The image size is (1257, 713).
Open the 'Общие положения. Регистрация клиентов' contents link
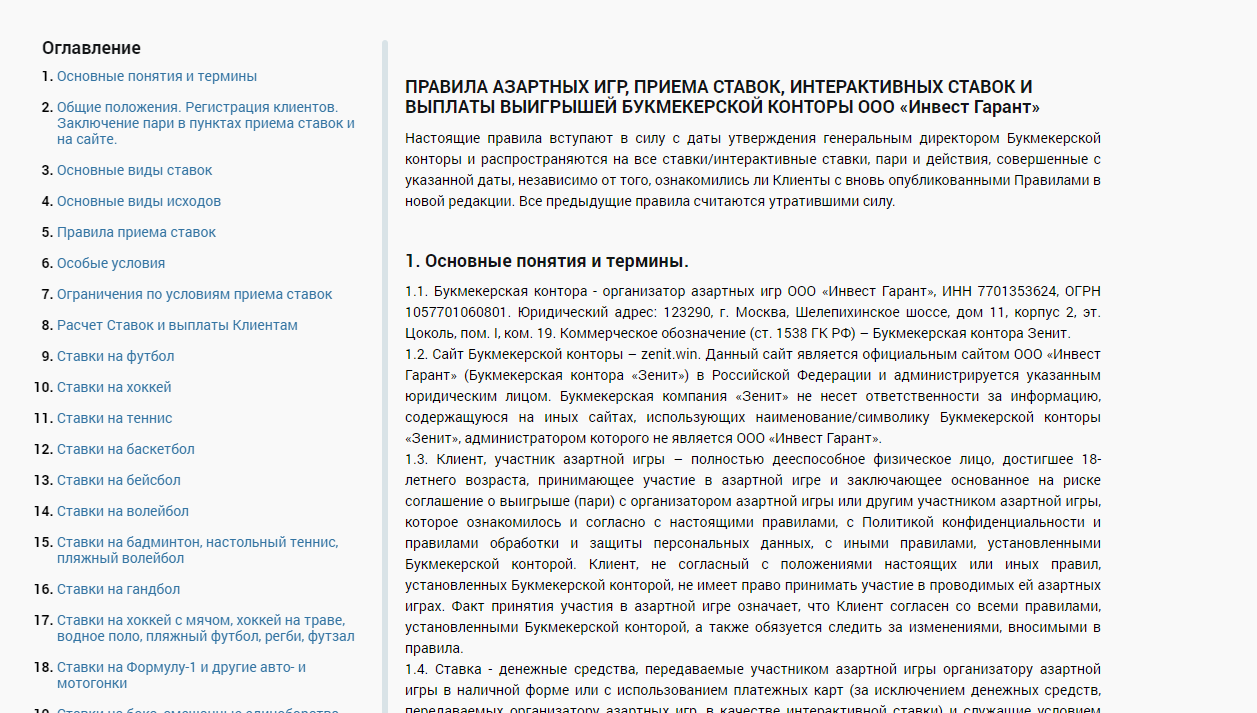click(x=205, y=123)
